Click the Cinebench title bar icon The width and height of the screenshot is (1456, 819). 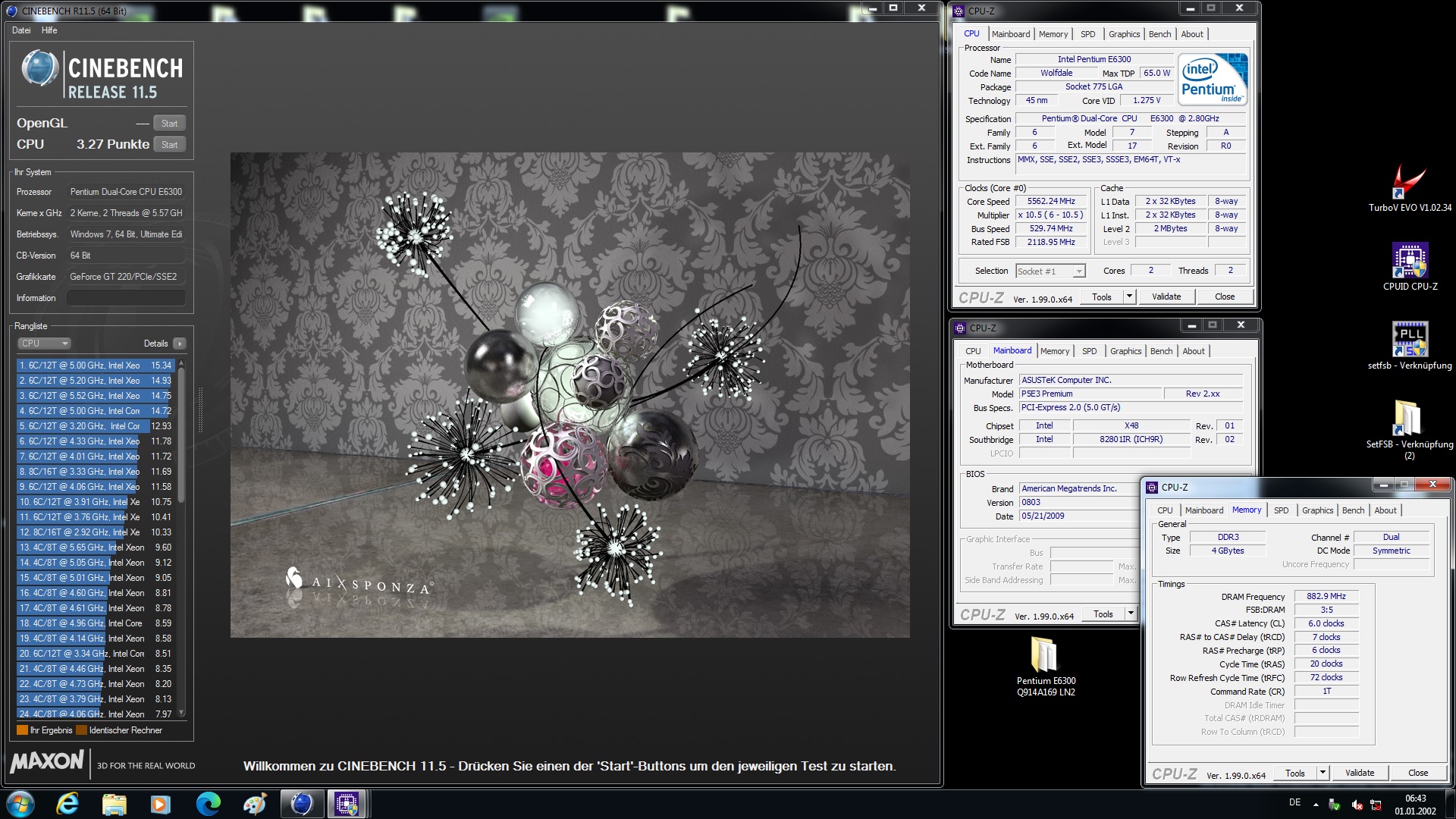(11, 11)
